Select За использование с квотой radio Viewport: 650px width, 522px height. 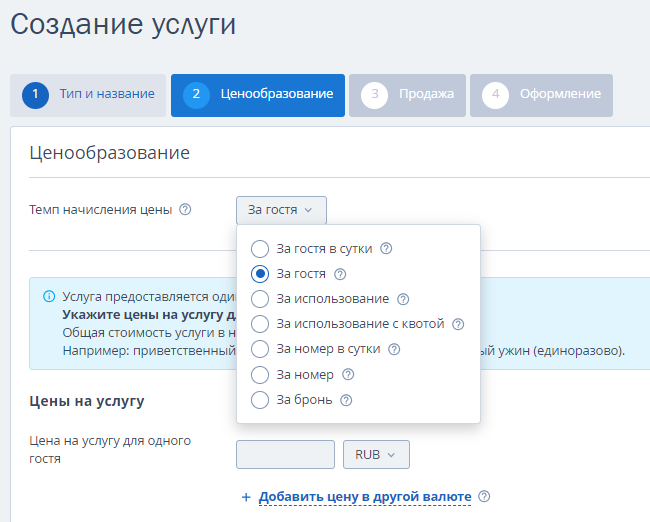pos(260,324)
